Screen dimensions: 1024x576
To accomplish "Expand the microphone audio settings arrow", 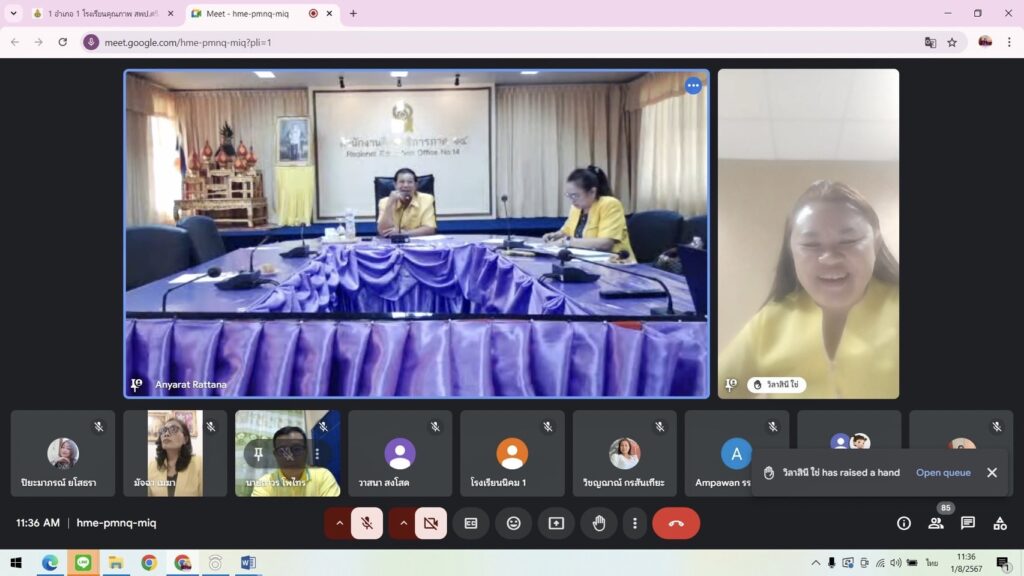I will pyautogui.click(x=339, y=523).
